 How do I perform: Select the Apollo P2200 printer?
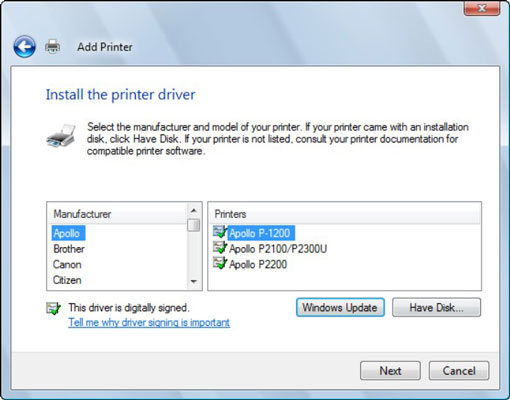(x=258, y=264)
